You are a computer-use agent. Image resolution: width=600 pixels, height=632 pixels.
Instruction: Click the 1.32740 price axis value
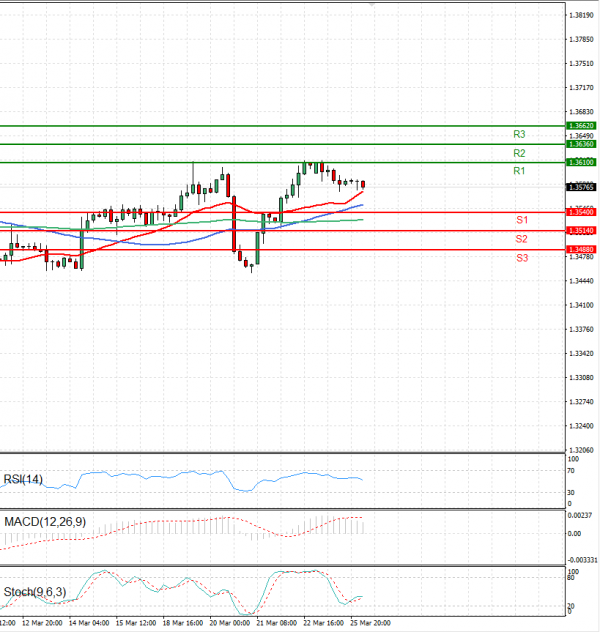pyautogui.click(x=581, y=402)
